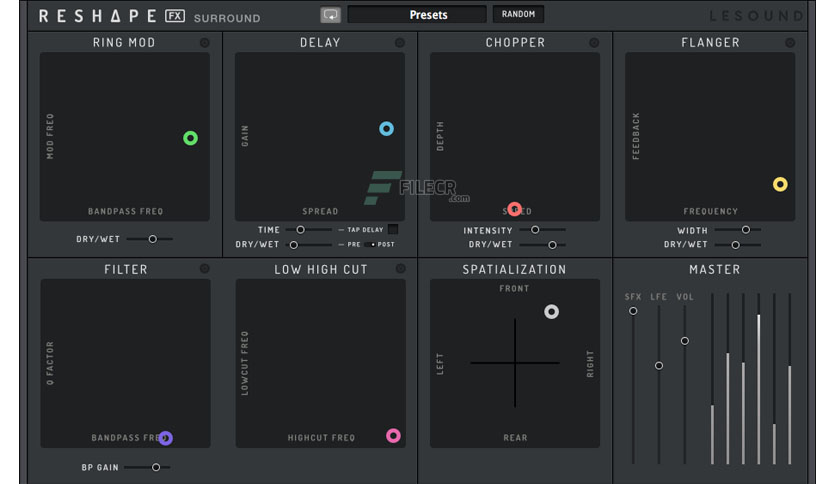Screen dimensions: 836x484
Task: Click the Chopper Dry/Wet slider knob
Action: (552, 245)
